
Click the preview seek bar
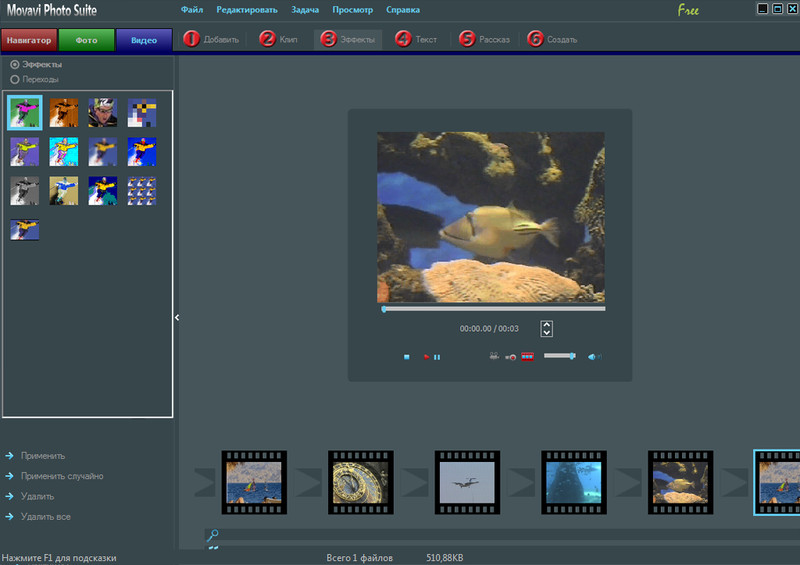(493, 309)
